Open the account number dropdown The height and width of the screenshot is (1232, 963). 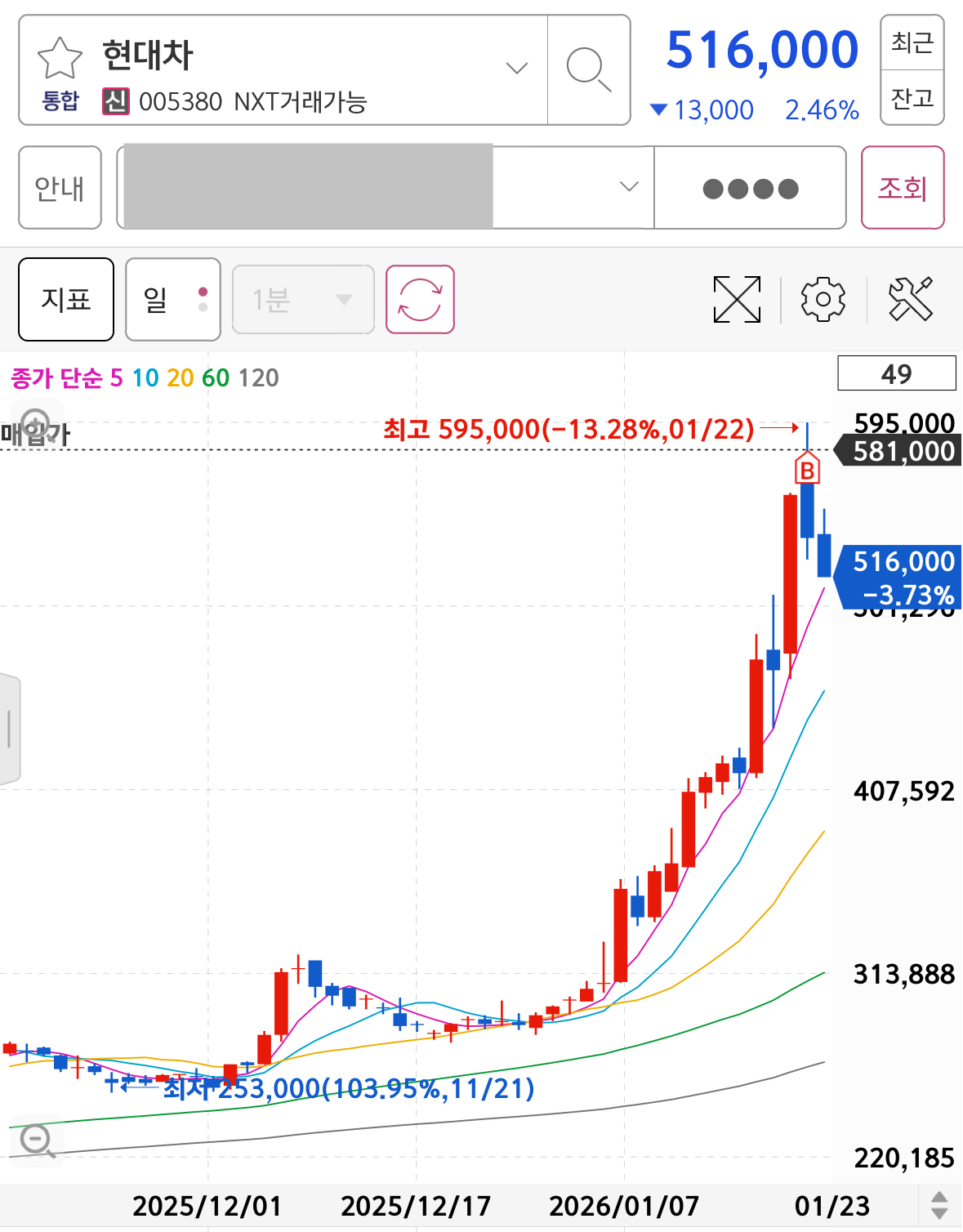coord(628,187)
